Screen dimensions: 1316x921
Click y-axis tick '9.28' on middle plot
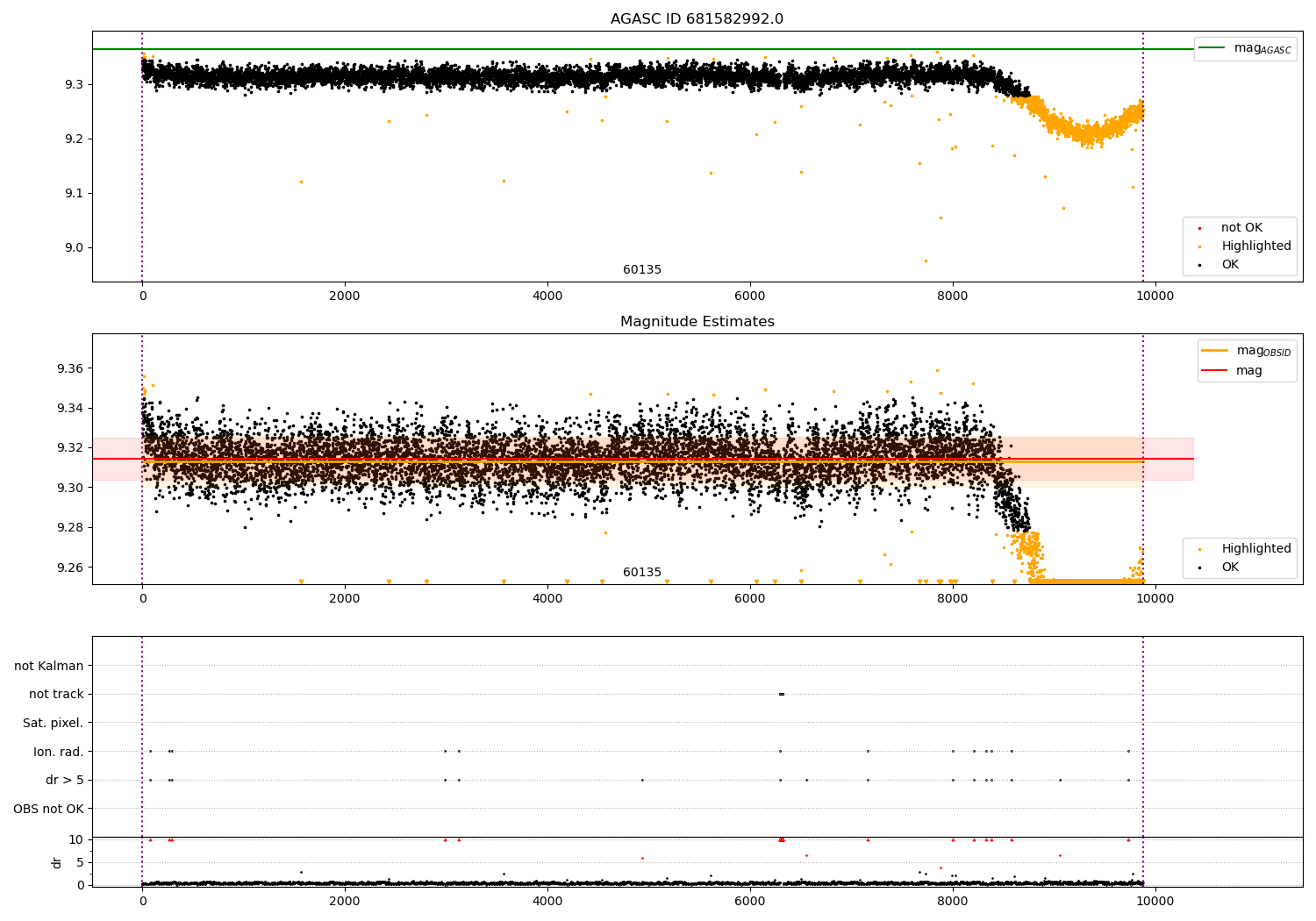tap(70, 528)
